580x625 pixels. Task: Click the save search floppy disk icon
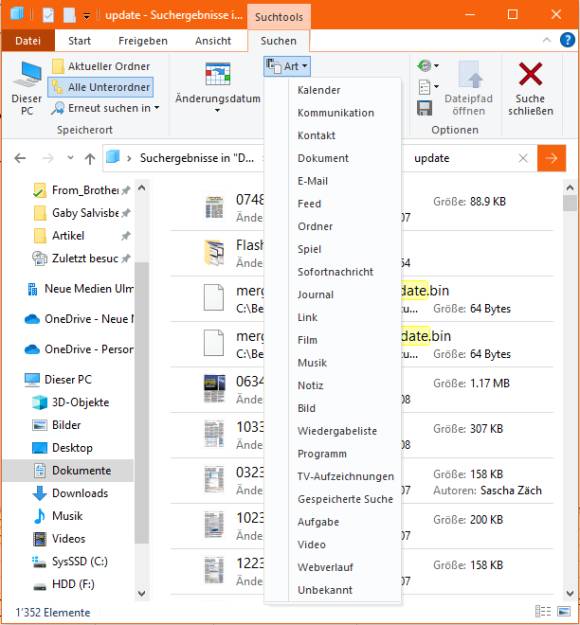coord(424,108)
